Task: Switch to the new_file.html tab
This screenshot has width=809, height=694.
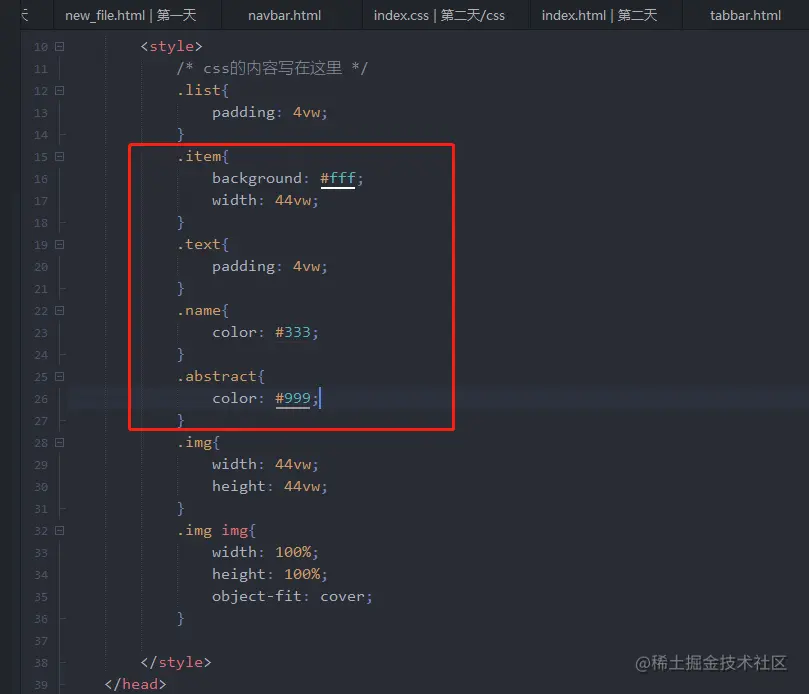Action: [x=131, y=15]
